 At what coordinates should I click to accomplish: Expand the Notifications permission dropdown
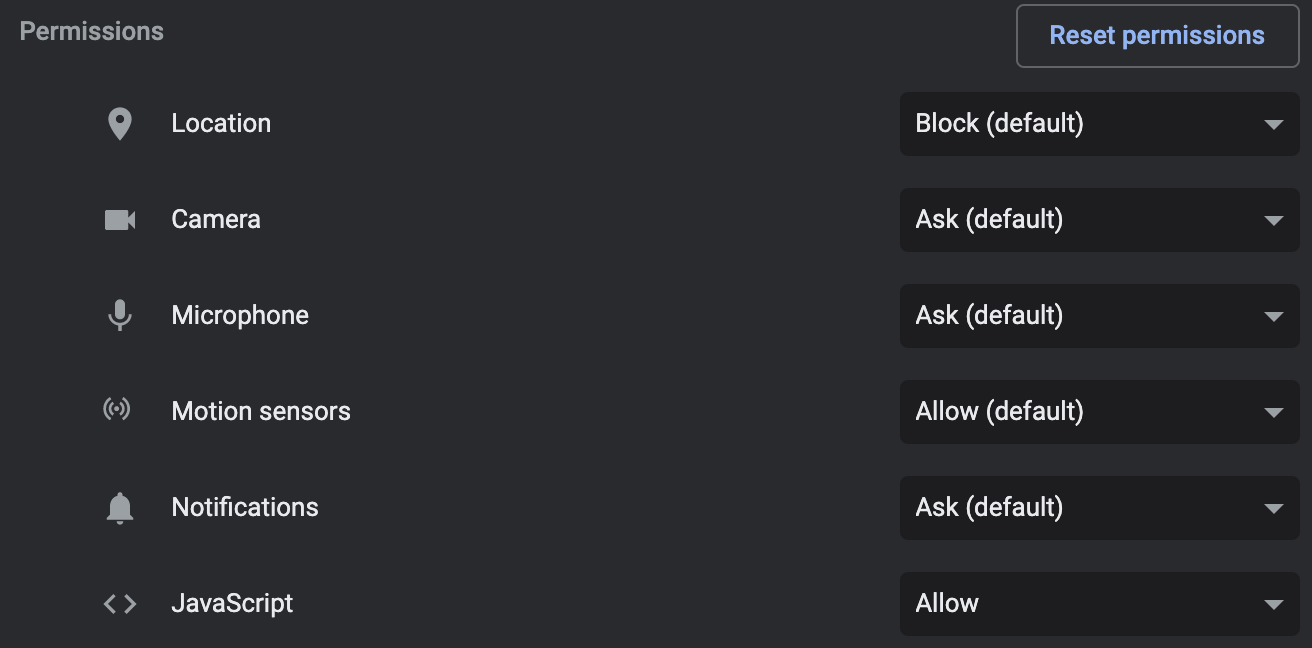tap(1100, 508)
